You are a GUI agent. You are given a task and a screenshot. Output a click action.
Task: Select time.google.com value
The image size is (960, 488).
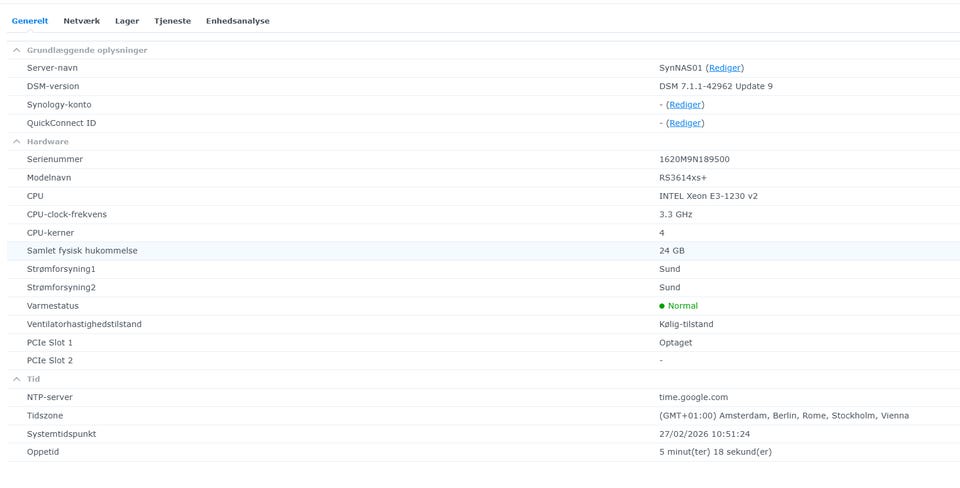click(x=694, y=397)
